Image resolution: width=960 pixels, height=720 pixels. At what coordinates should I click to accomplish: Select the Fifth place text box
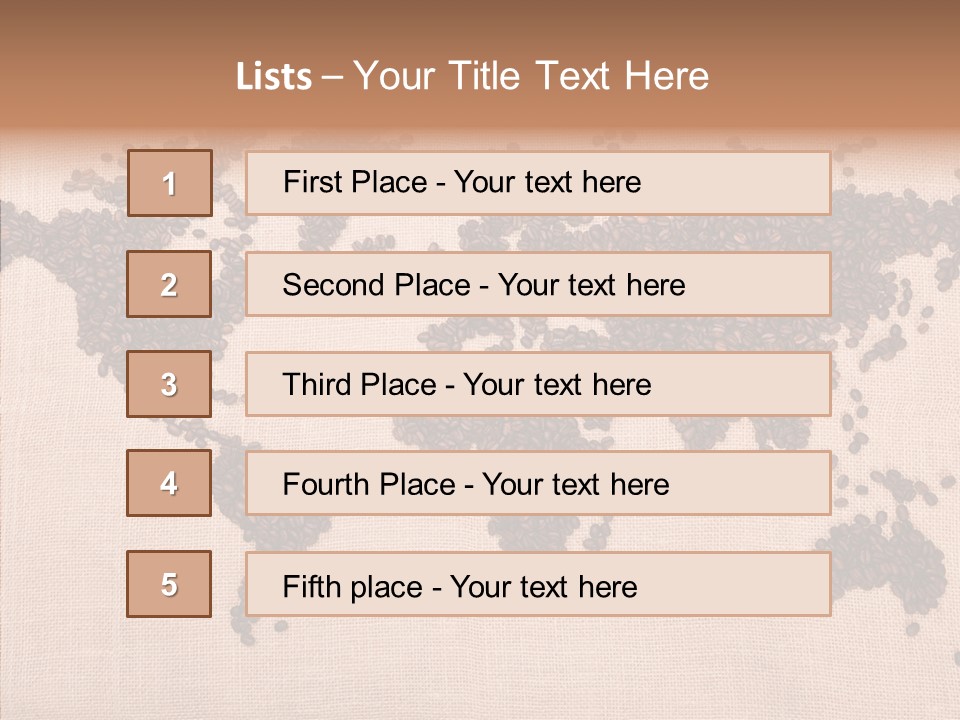(538, 584)
